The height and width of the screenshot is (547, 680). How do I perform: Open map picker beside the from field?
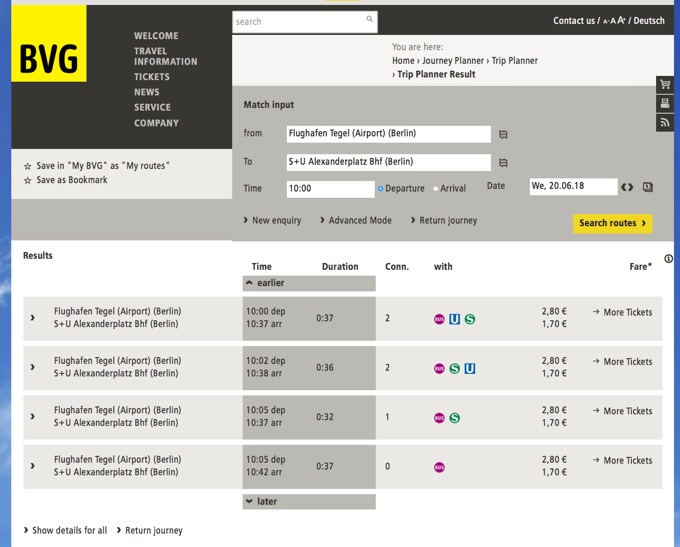503,134
